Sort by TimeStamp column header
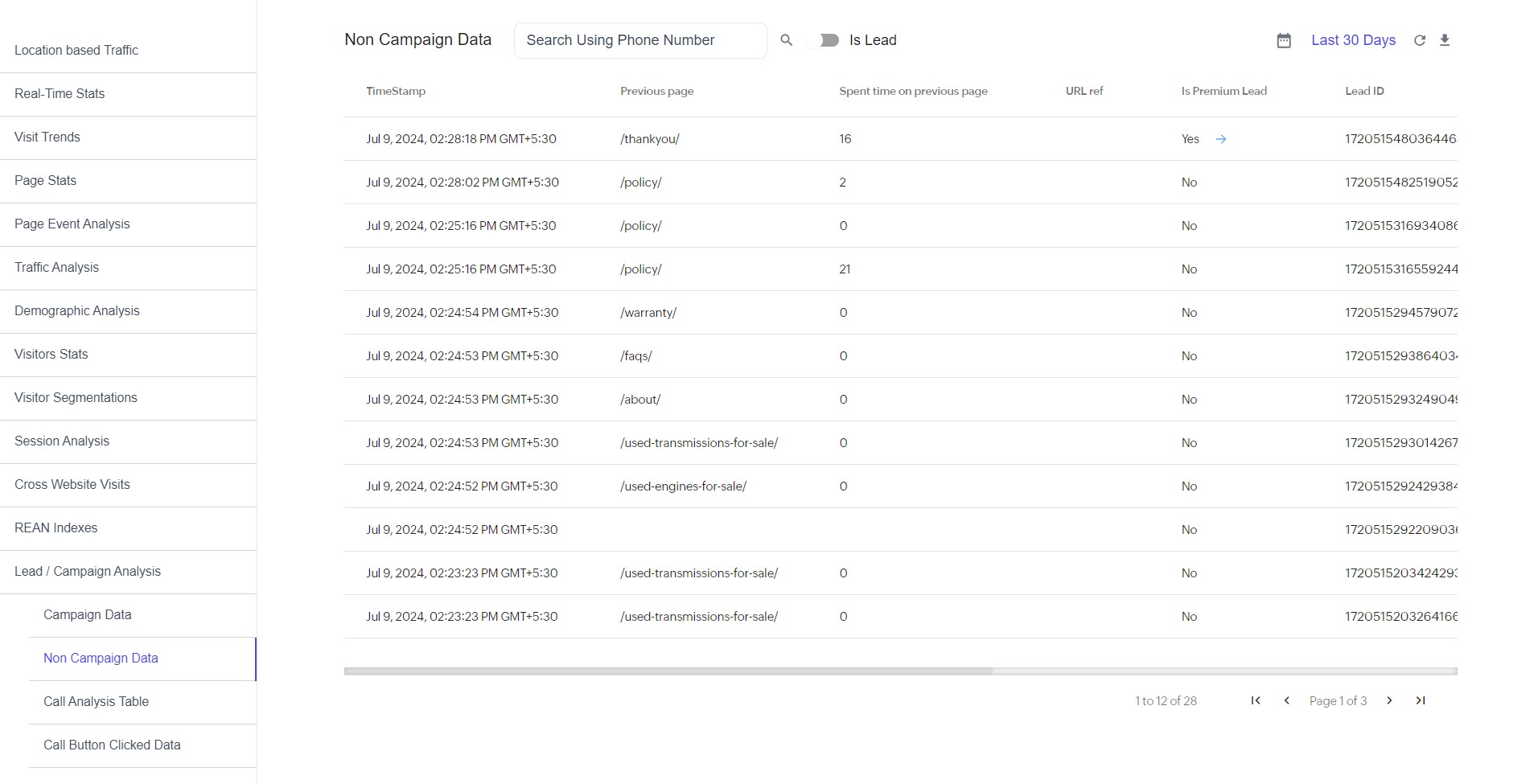This screenshot has width=1538, height=784. click(396, 92)
